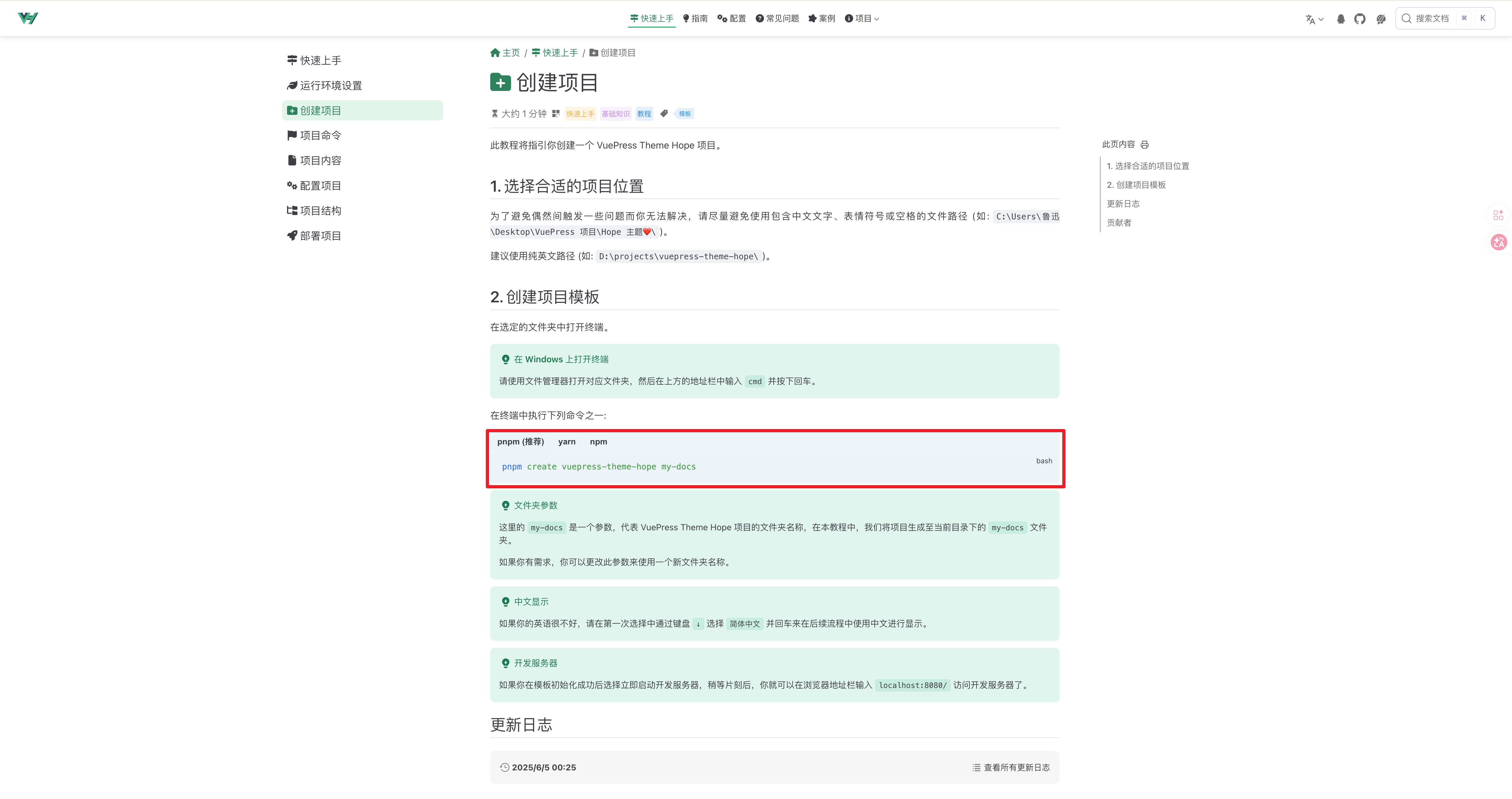
Task: Go to 主页 via the breadcrumb
Action: pyautogui.click(x=505, y=53)
